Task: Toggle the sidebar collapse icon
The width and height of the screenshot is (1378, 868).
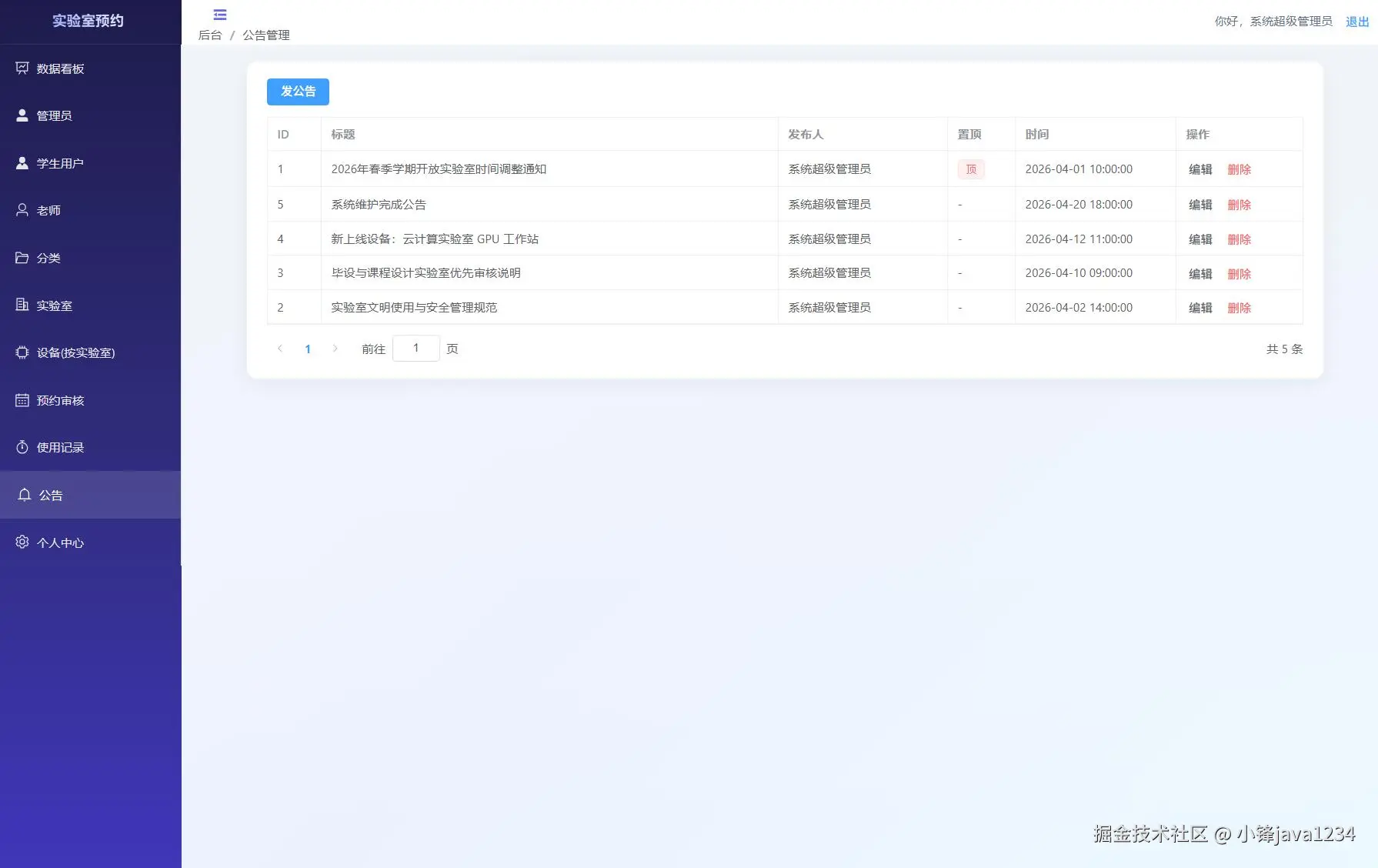Action: tap(220, 15)
